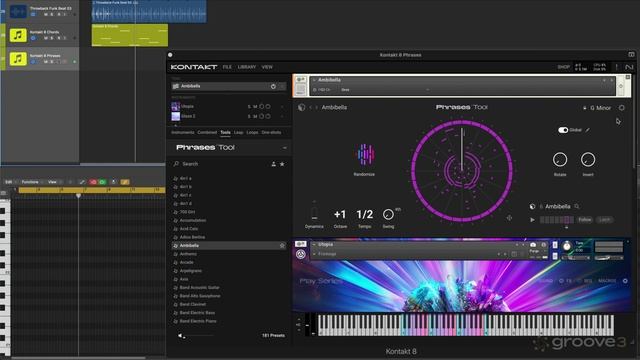
Task: Click the move crosshair icon near circle
Action: (509, 218)
